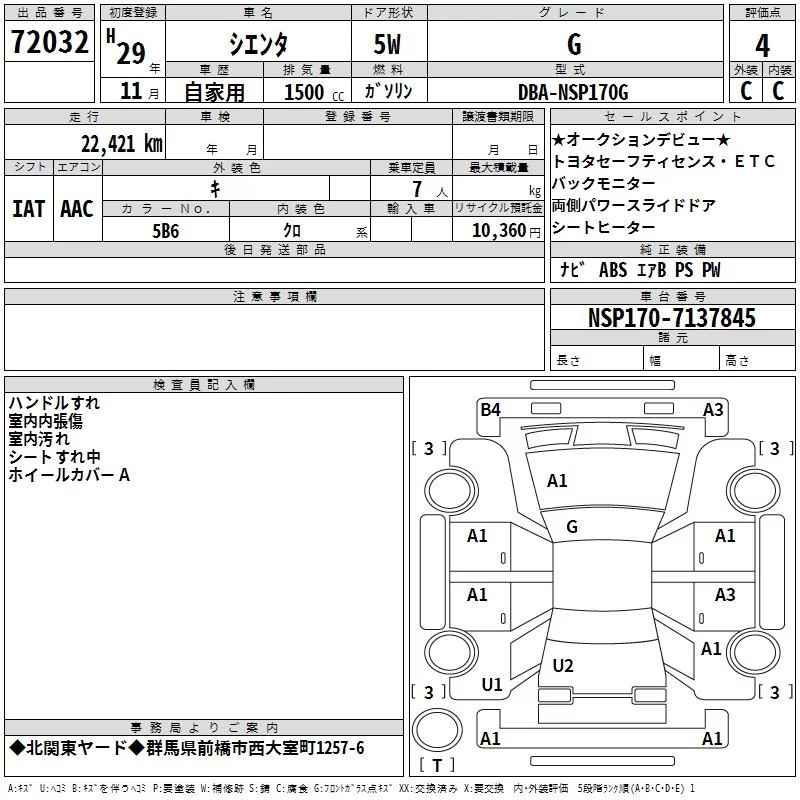Click the chassis number NSP170-7137845
Viewport: 800px width, 800px height.
[x=671, y=317]
